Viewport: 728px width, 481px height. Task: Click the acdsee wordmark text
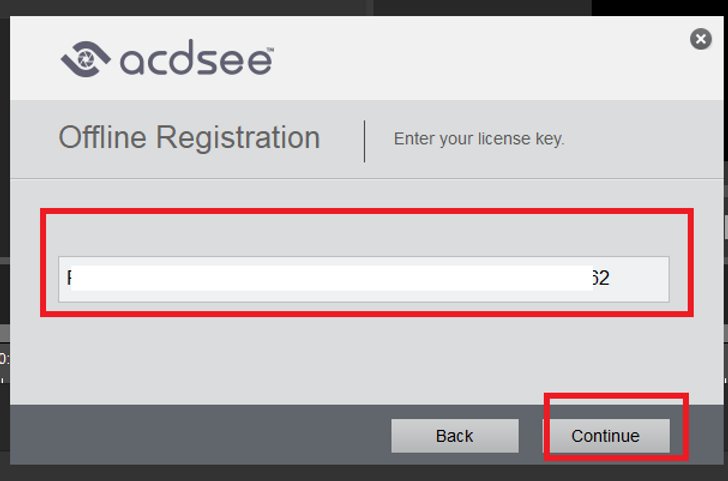tap(197, 58)
